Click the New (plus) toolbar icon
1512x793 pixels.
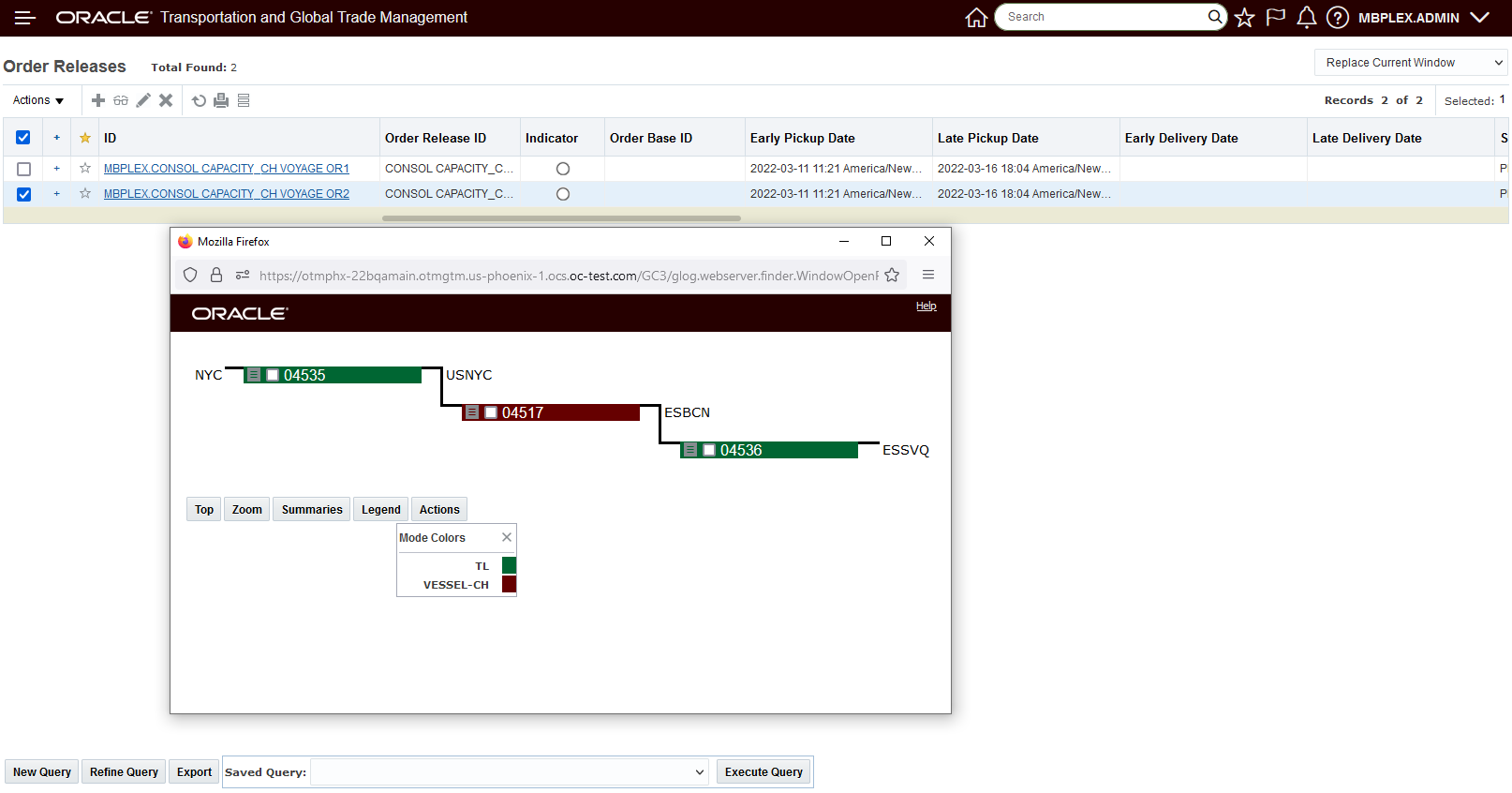[x=98, y=100]
